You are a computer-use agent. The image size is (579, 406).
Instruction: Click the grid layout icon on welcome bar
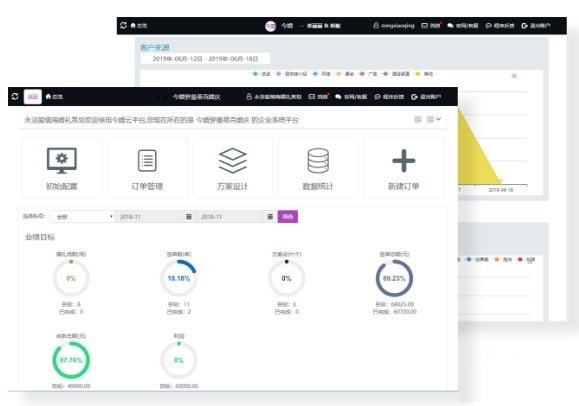click(418, 119)
